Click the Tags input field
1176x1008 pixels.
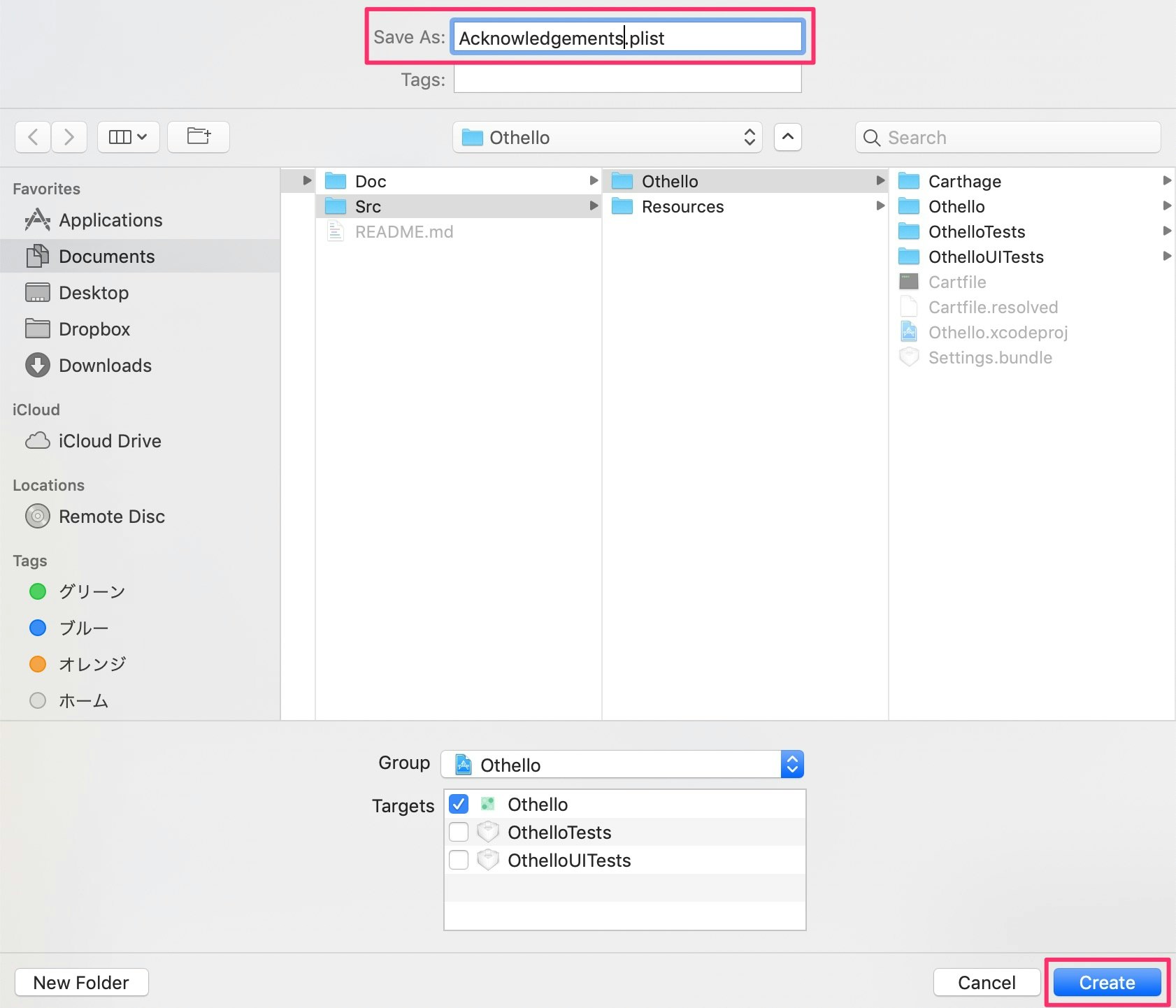627,79
